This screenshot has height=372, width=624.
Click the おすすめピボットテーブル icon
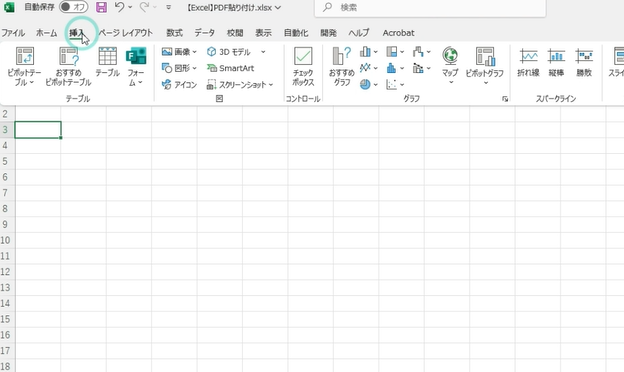68,56
